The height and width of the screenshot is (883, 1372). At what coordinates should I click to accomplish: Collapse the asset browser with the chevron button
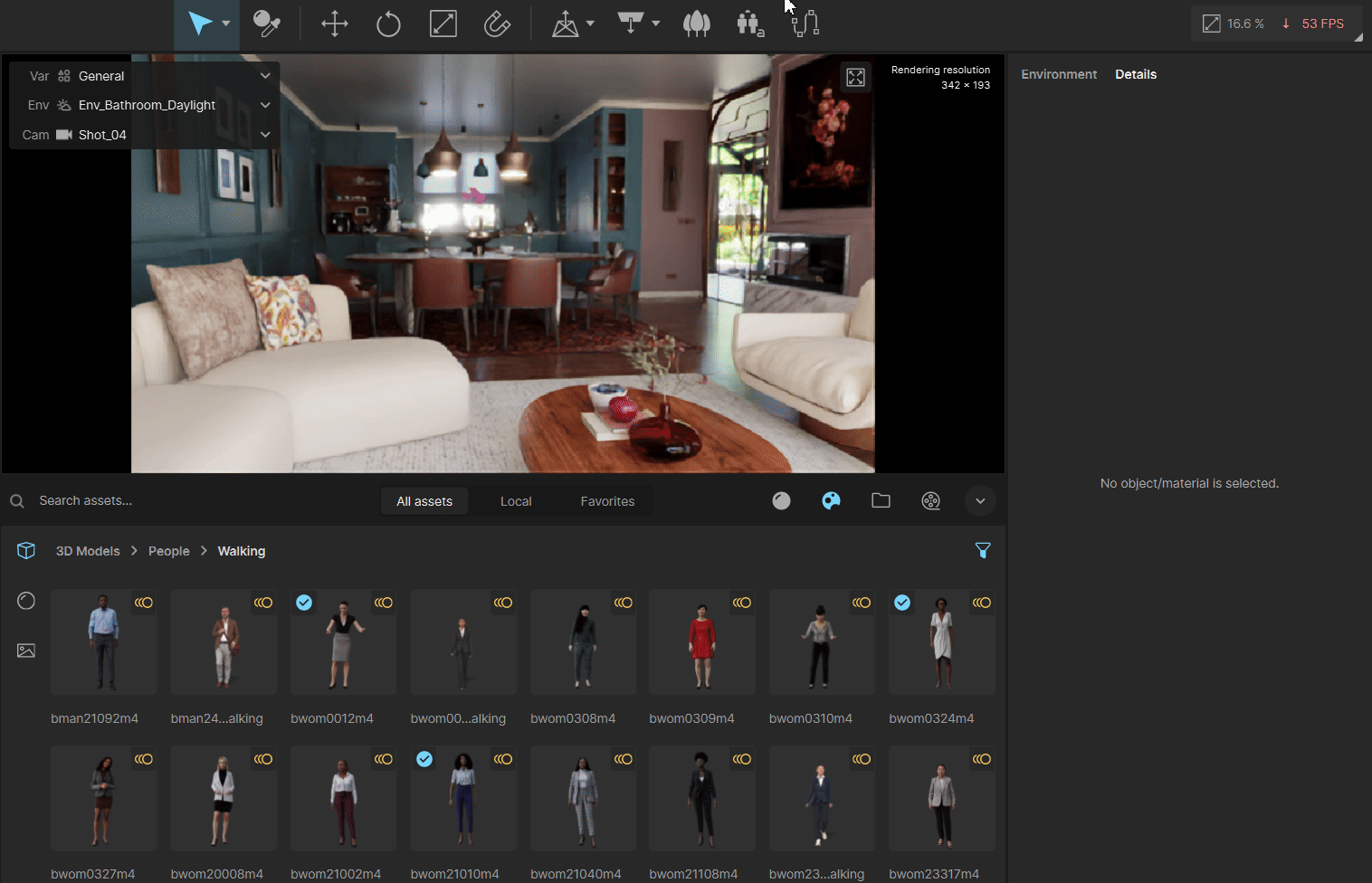[x=980, y=500]
